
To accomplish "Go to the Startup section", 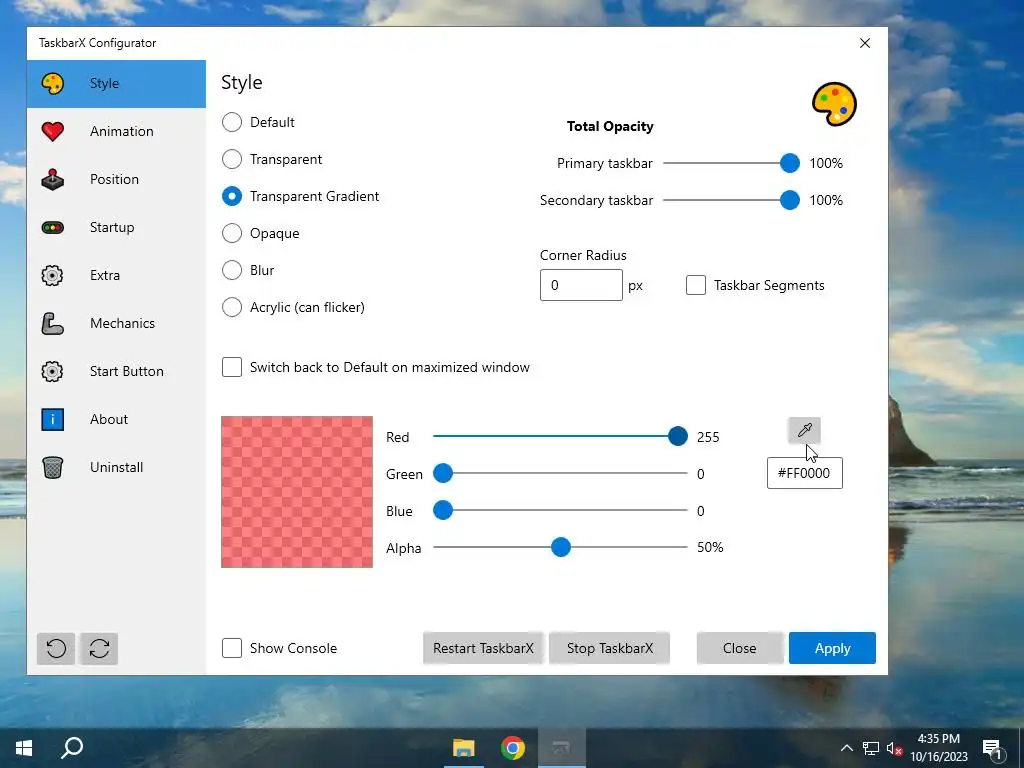I will 116,227.
